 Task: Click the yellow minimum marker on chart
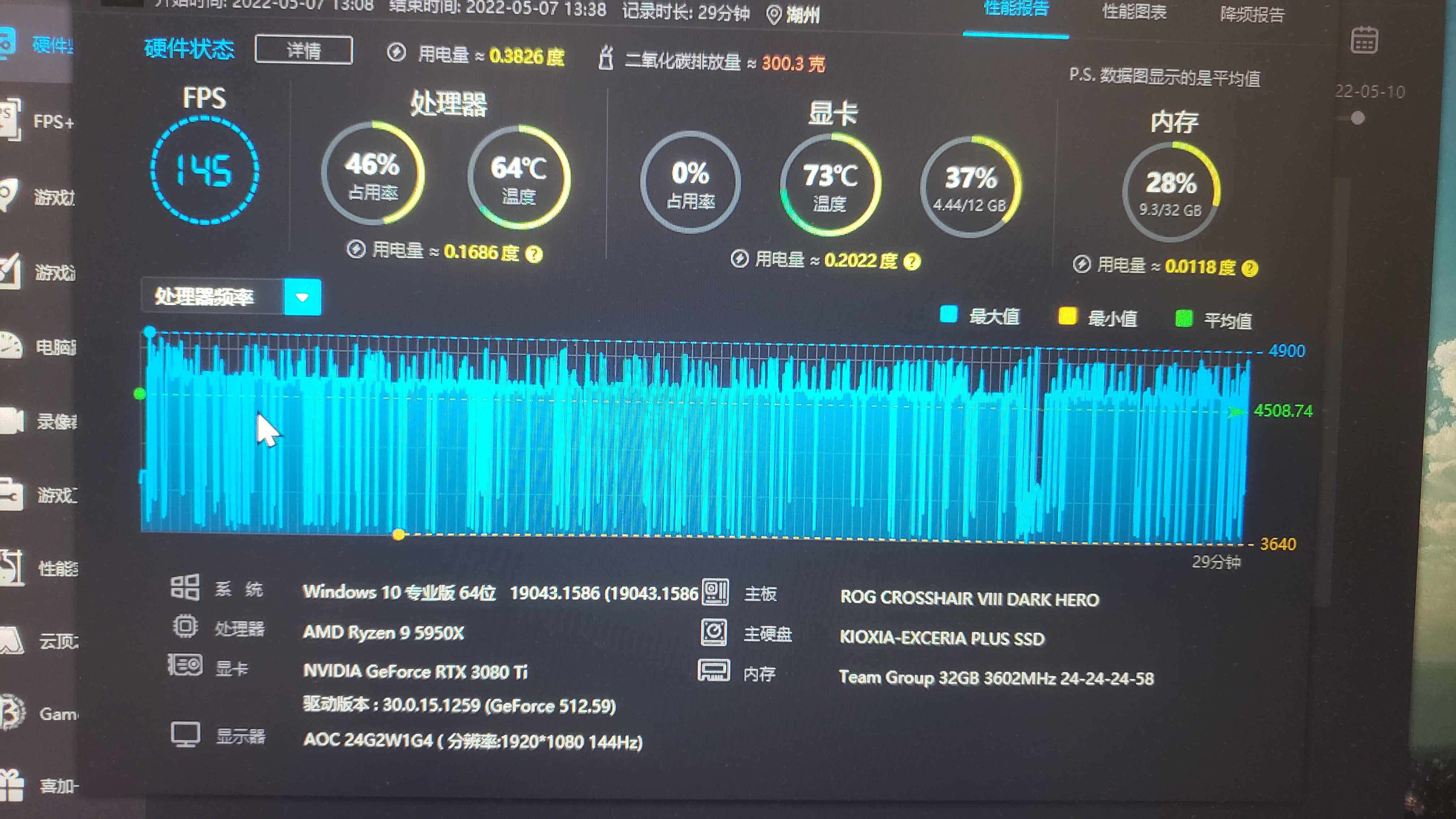(x=398, y=535)
